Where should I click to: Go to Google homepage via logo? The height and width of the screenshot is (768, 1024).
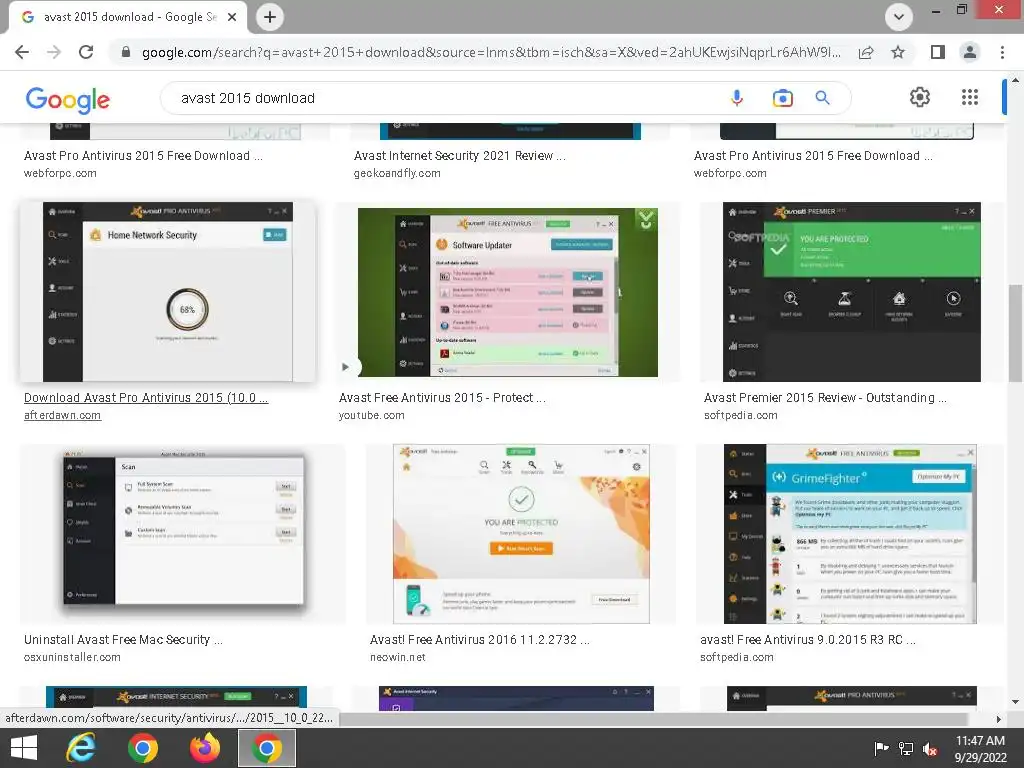click(x=68, y=99)
